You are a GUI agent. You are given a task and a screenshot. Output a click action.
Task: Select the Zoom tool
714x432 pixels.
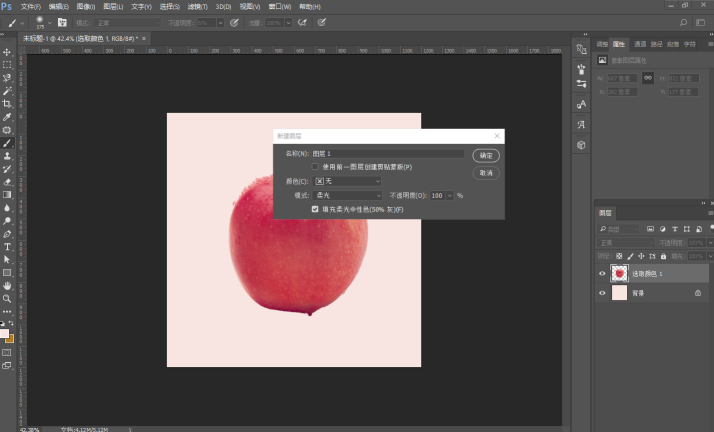(7, 299)
